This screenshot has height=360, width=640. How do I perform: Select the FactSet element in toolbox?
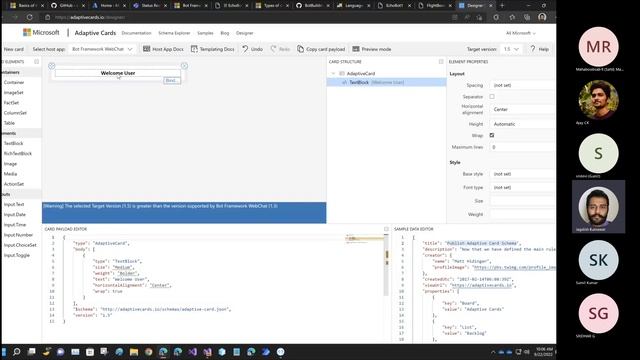(11, 103)
